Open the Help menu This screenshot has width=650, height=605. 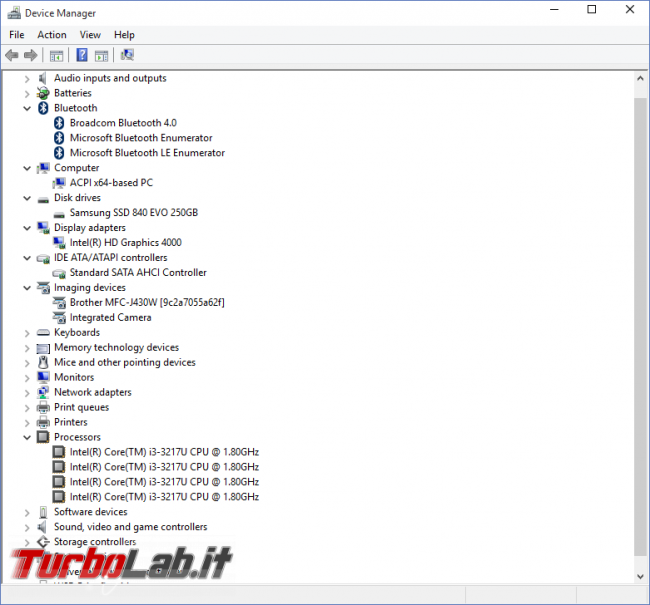124,35
